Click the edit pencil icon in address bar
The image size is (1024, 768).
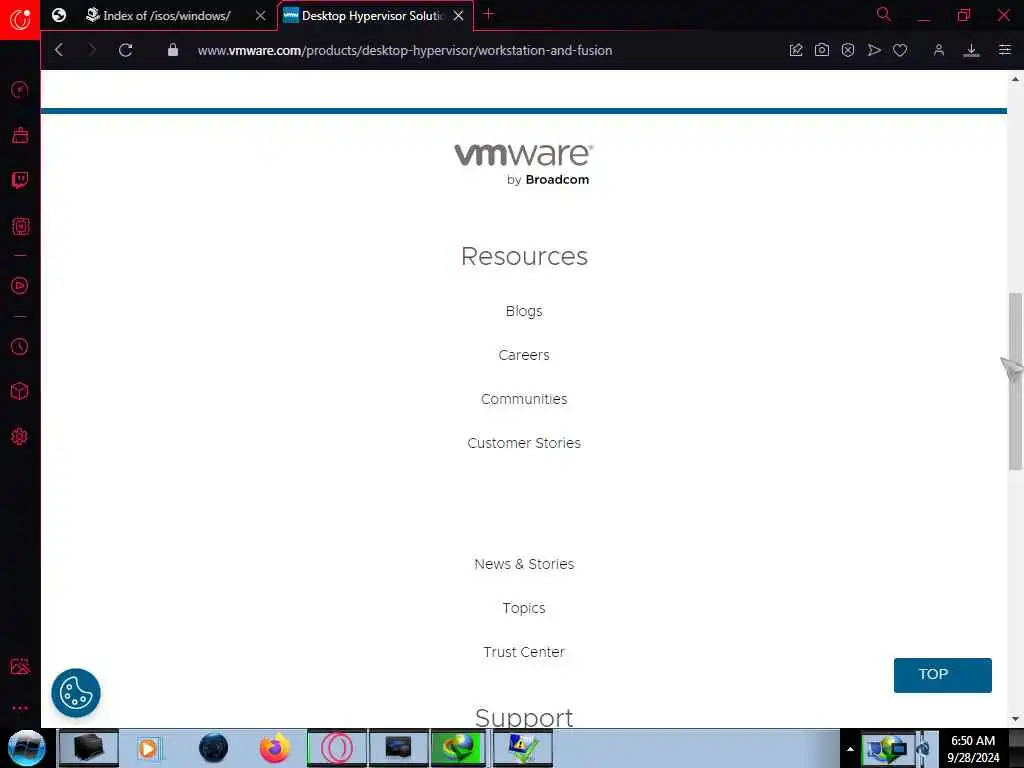click(795, 50)
